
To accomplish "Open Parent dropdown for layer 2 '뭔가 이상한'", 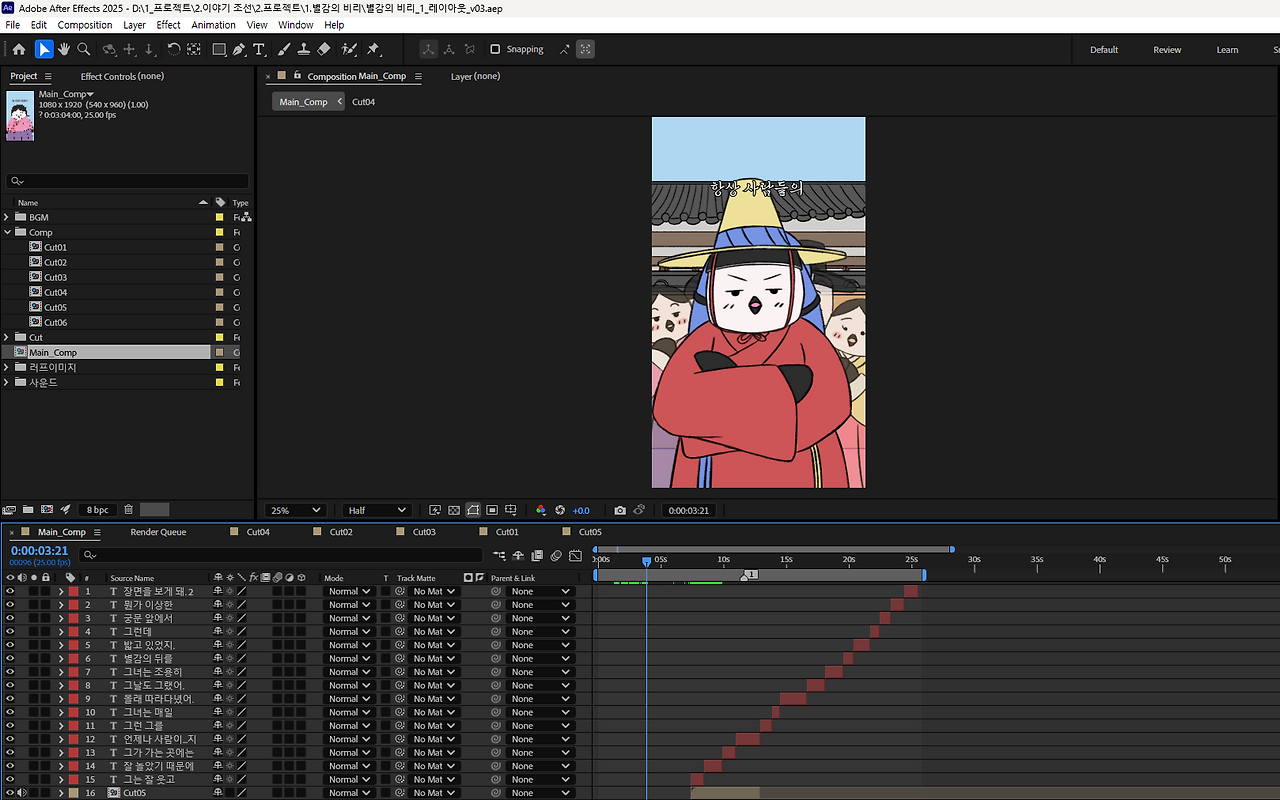I will click(x=541, y=605).
